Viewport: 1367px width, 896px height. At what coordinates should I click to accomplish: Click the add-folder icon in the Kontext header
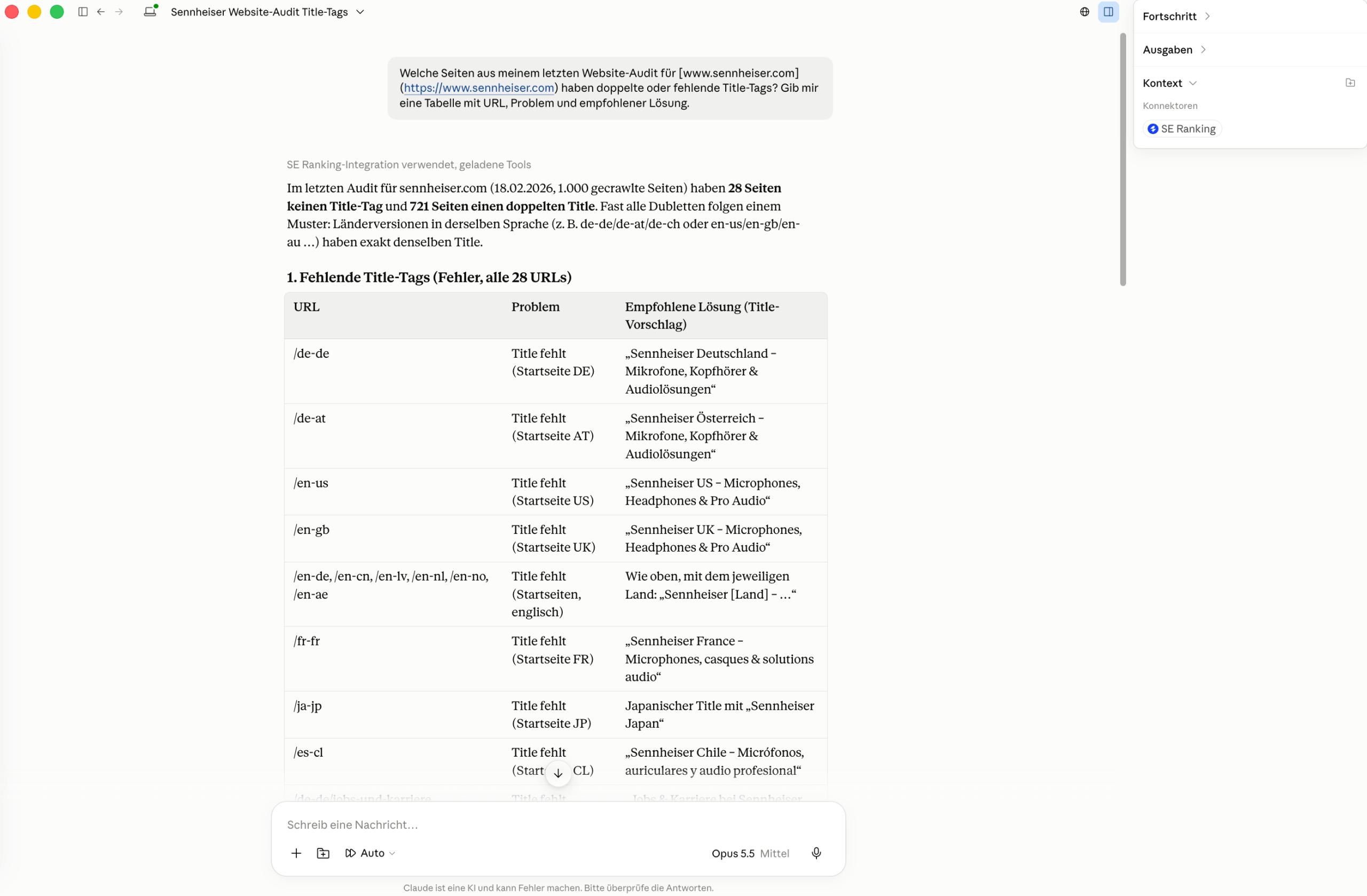click(x=1350, y=83)
